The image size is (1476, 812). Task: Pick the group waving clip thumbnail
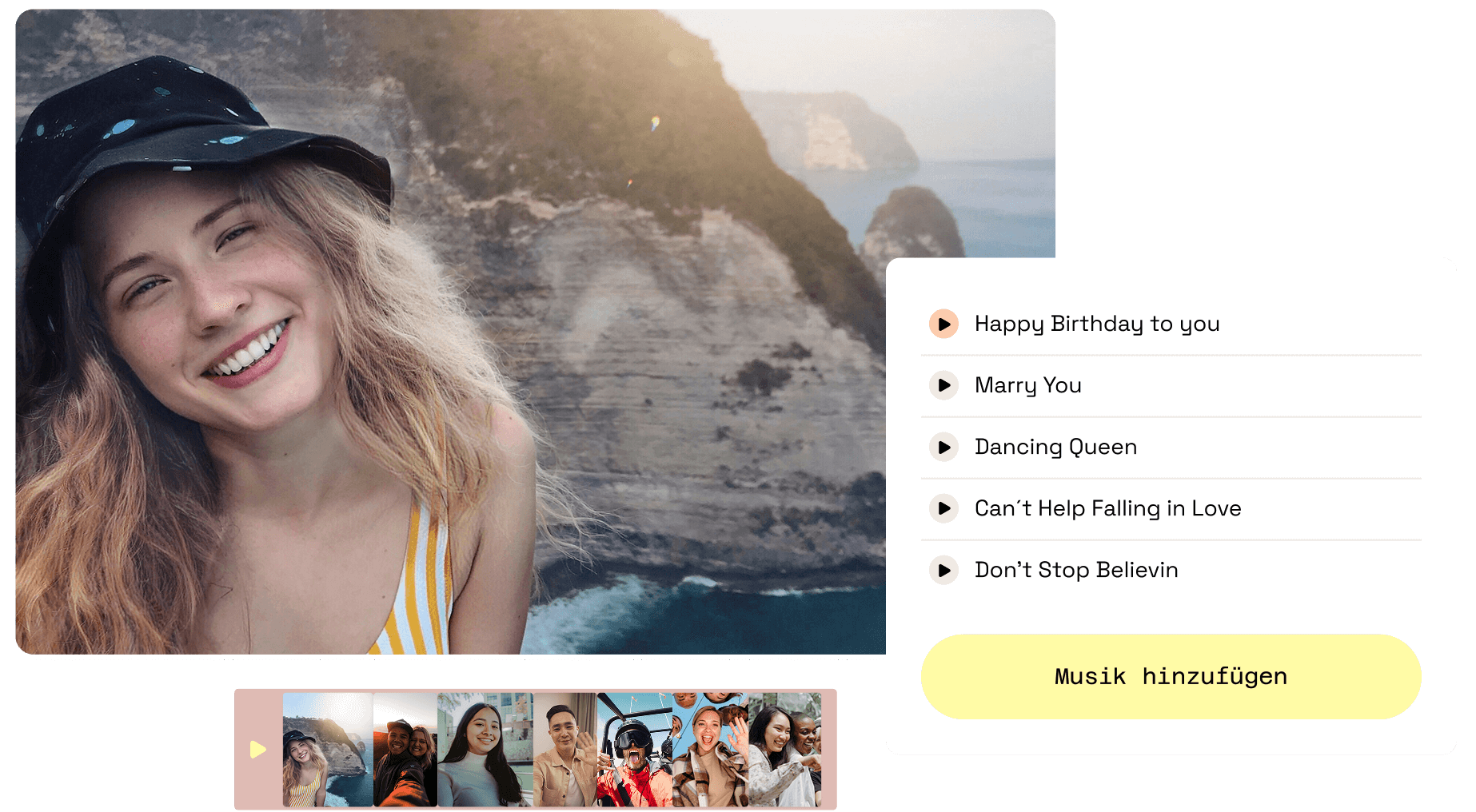tap(709, 750)
